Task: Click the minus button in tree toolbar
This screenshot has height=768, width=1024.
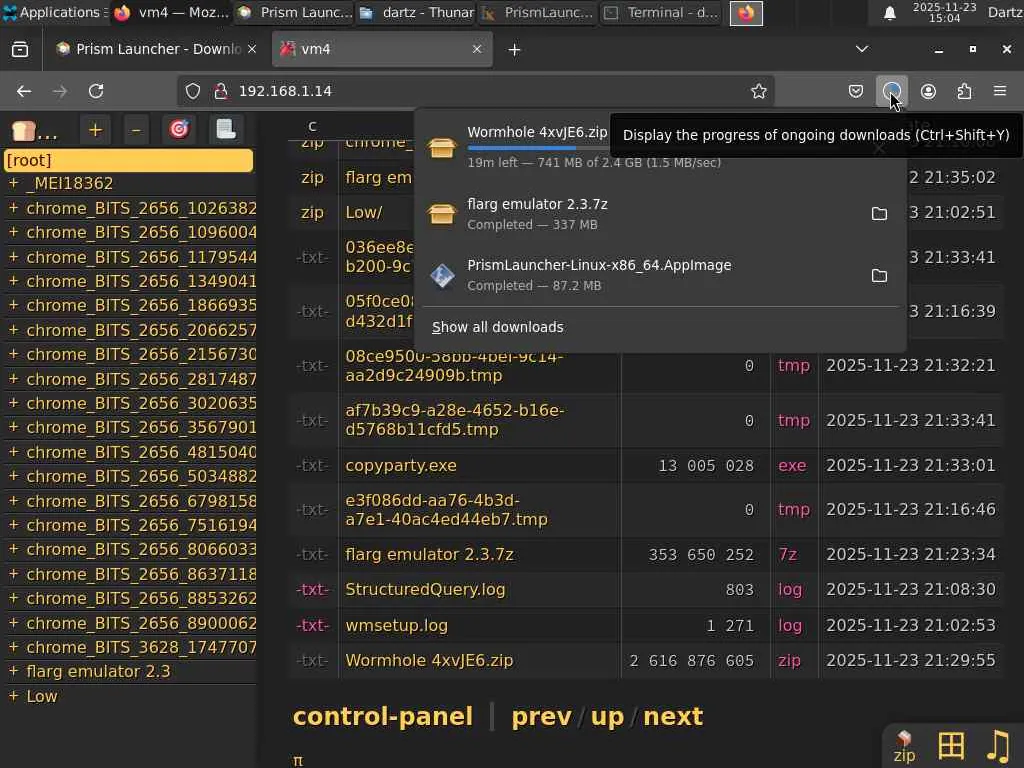Action: coord(136,130)
